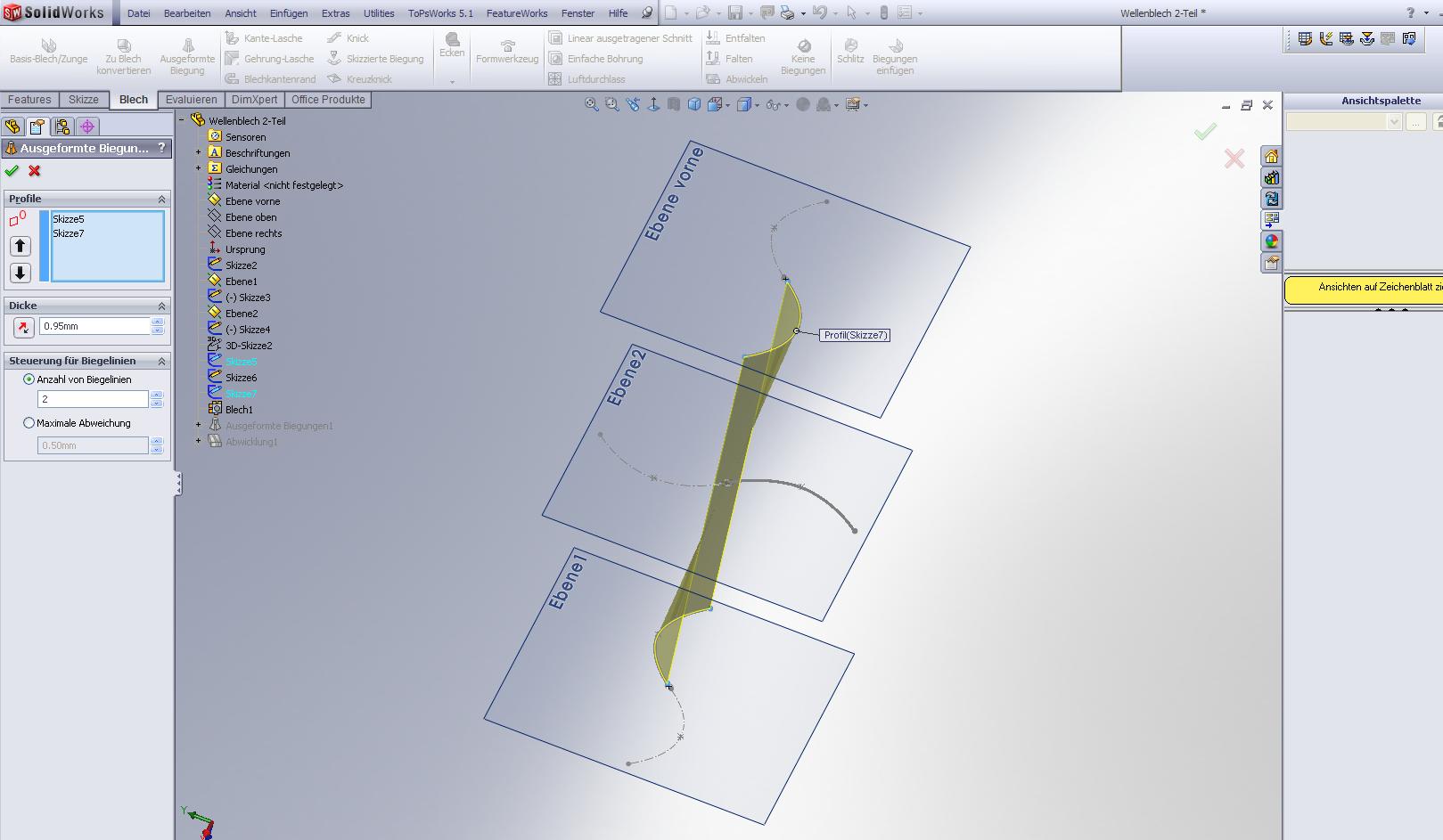This screenshot has height=840, width=1443.
Task: Select Skizze5 in the Profile list
Action: point(69,219)
